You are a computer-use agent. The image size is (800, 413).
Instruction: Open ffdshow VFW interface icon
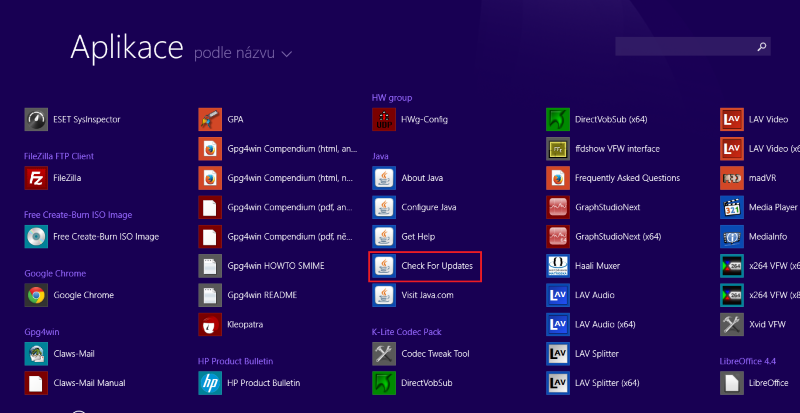click(558, 149)
